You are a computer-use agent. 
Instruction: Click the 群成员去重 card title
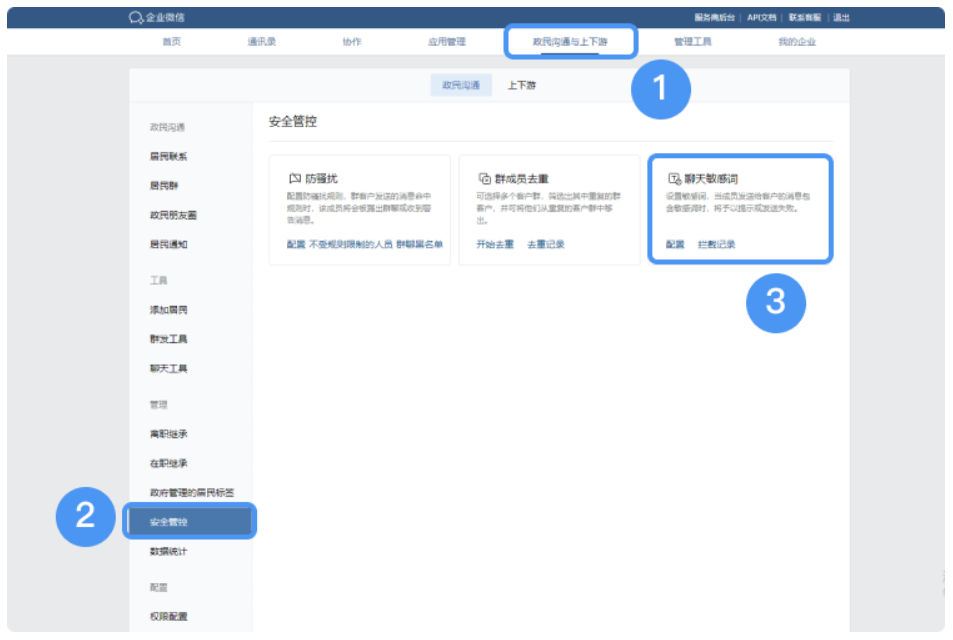pos(521,179)
